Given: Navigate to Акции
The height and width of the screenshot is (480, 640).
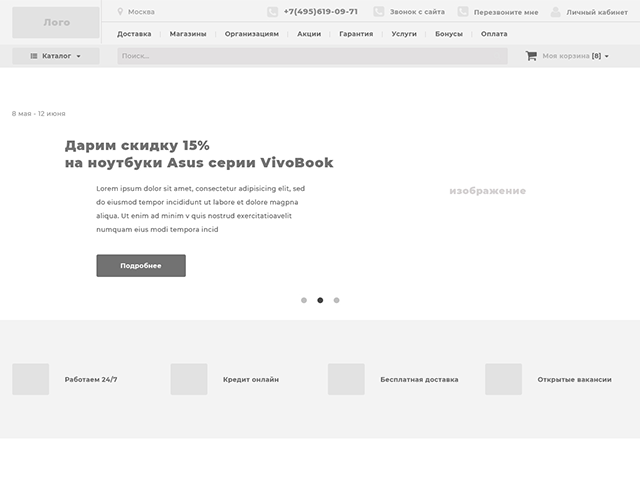Looking at the screenshot, I should (x=309, y=34).
